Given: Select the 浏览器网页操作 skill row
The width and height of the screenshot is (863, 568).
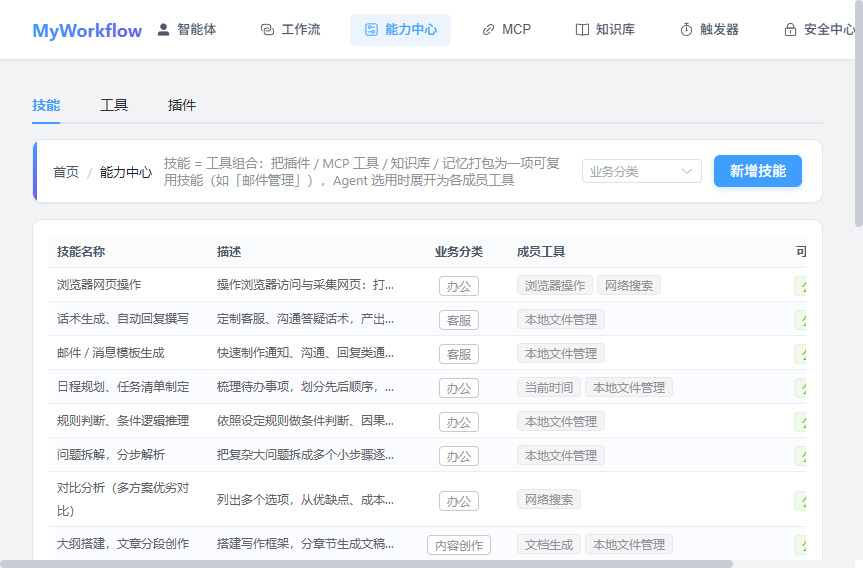Looking at the screenshot, I should [427, 285].
